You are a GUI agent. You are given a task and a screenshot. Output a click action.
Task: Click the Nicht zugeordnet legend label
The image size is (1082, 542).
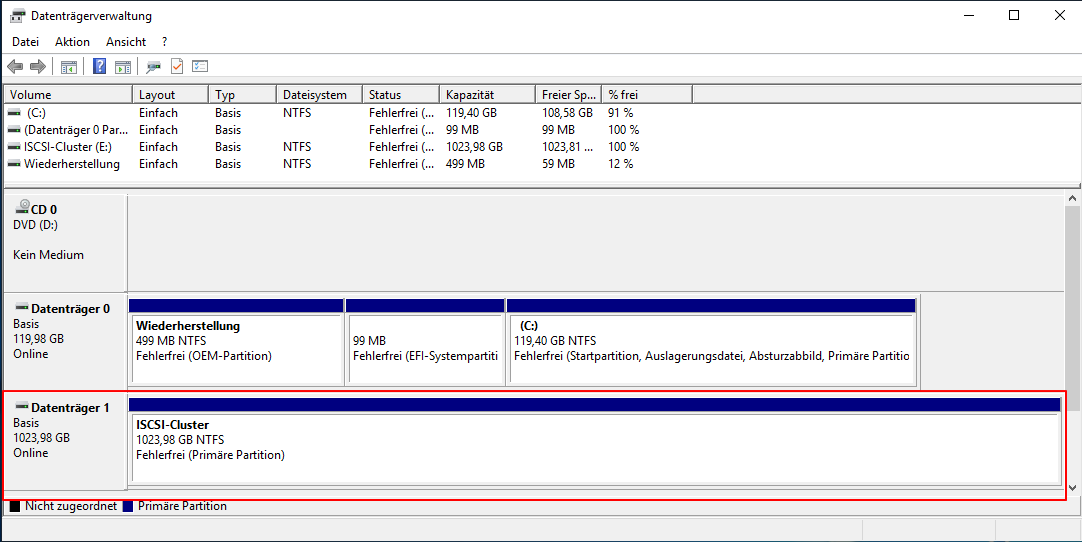coord(71,506)
